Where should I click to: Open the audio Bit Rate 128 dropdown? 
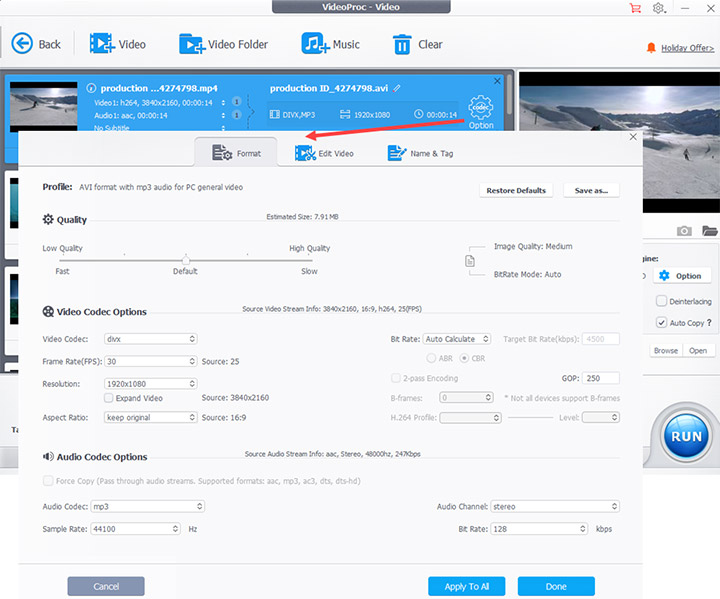(x=539, y=529)
